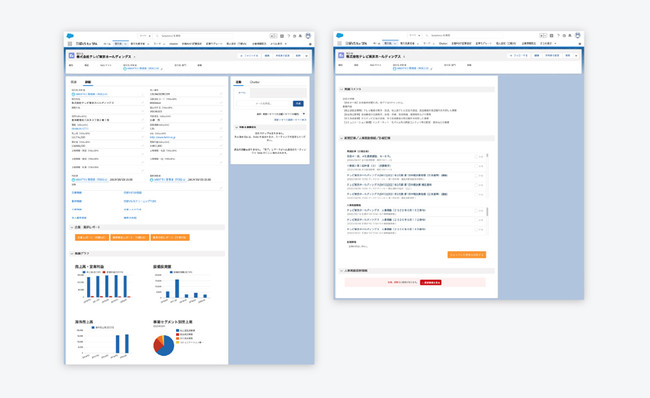Collapse the graph section above the bar charts
650x398 pixels.
(x=72, y=253)
